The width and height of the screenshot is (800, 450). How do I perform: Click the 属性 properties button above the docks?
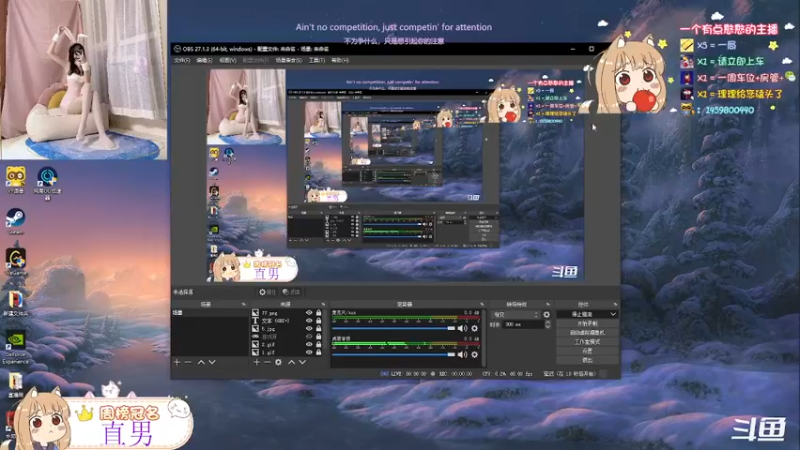point(267,292)
